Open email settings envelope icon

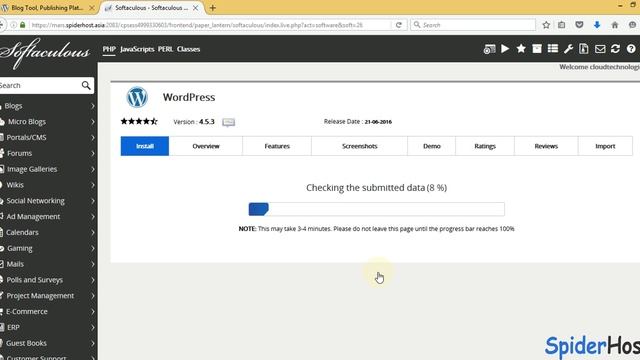(x=600, y=49)
